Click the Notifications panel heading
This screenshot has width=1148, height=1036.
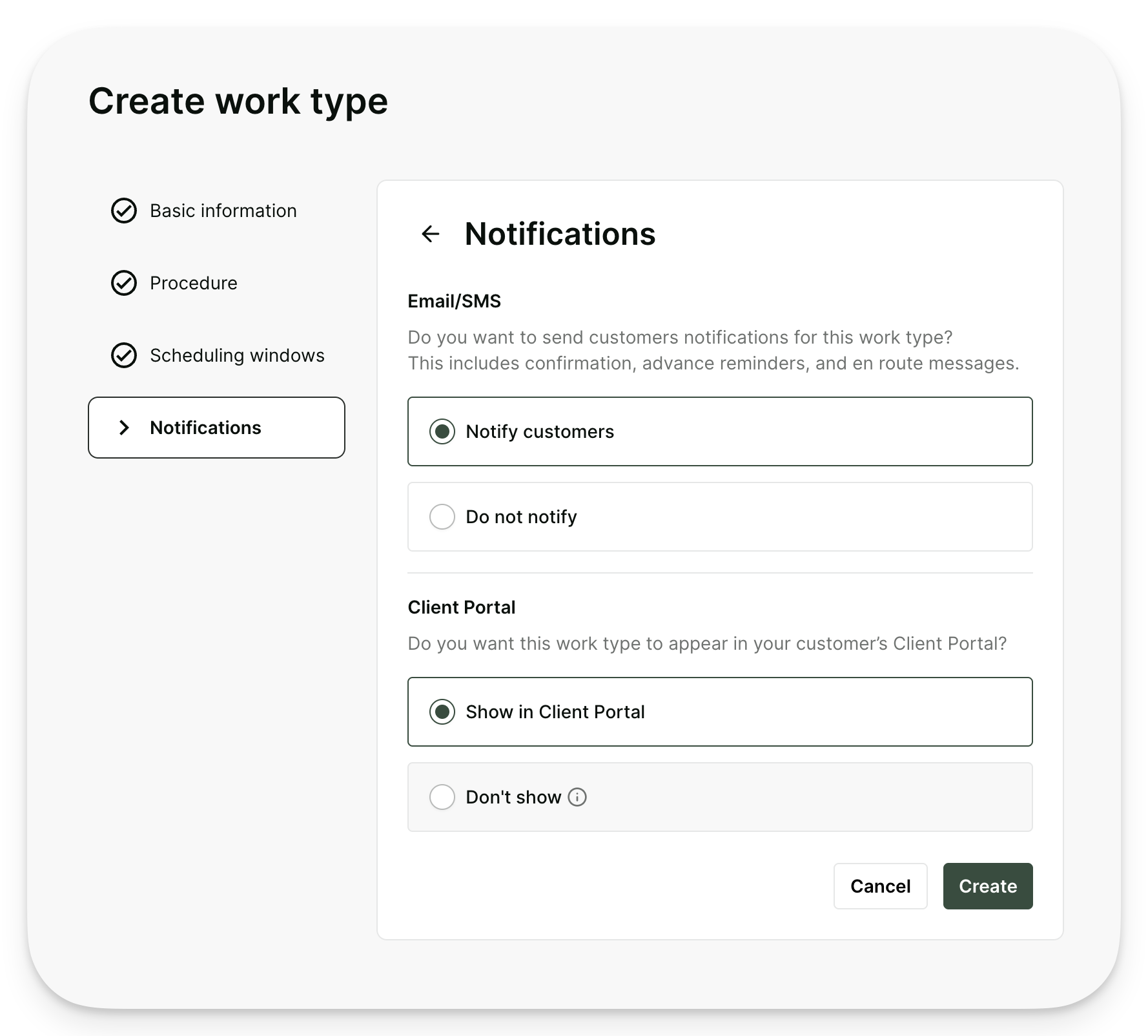(560, 234)
